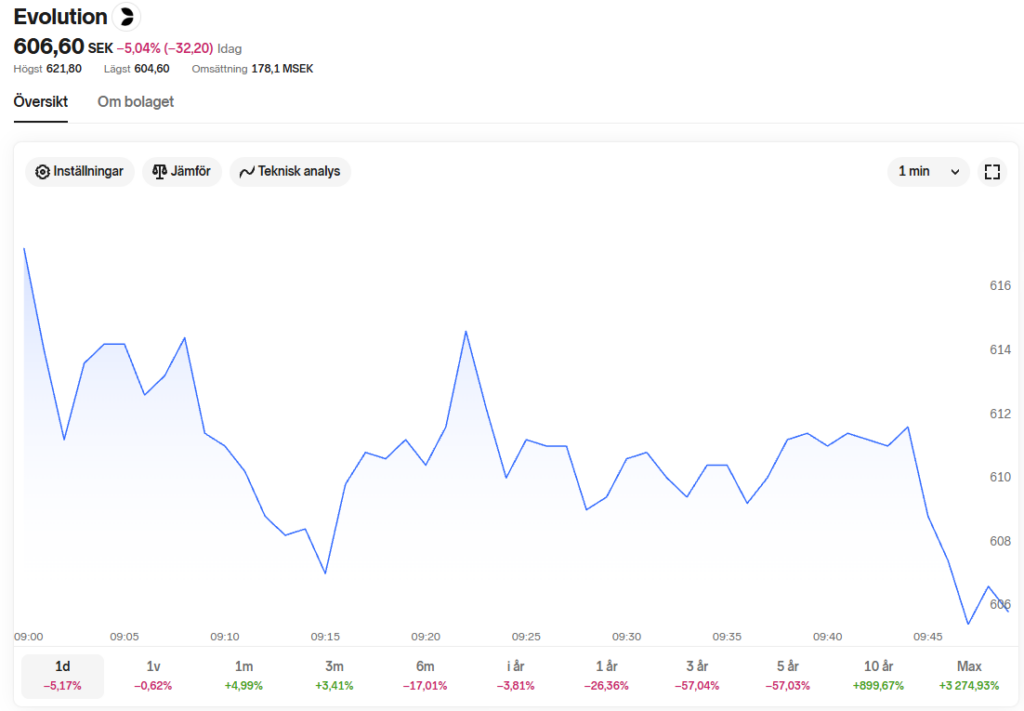Click the Evolution company logo icon
The image size is (1024, 711).
tap(126, 17)
